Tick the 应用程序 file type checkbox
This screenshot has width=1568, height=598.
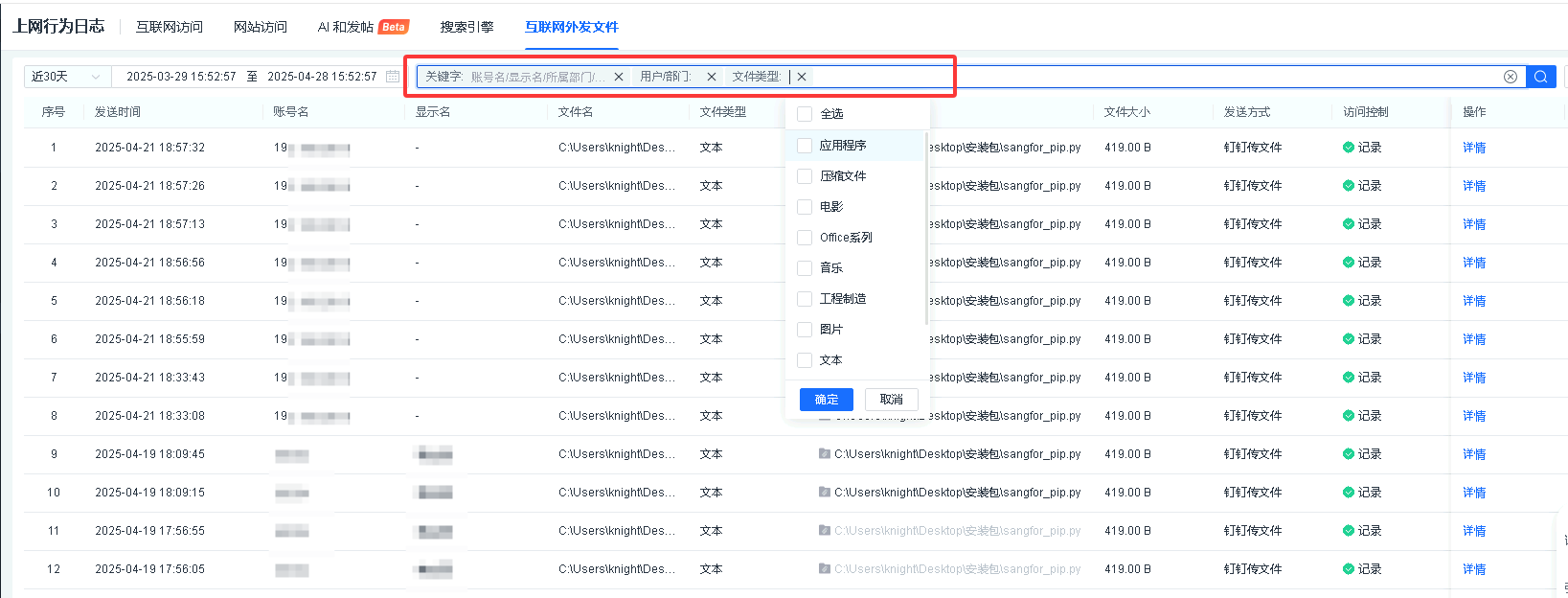point(805,146)
